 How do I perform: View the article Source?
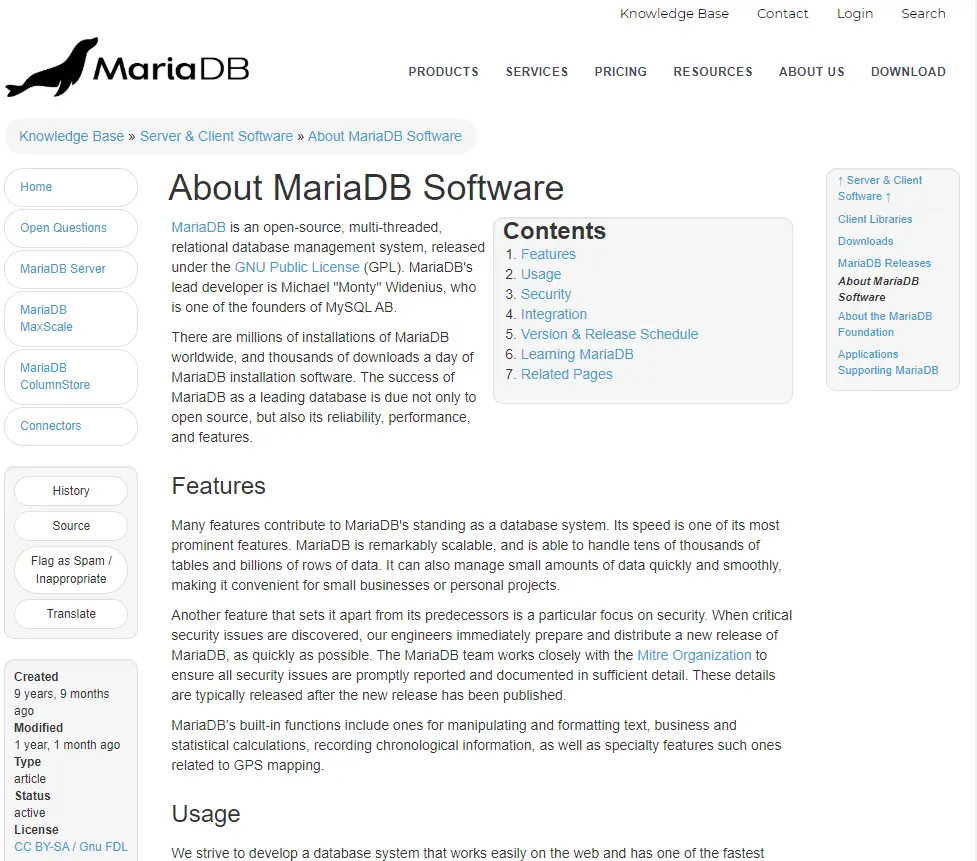coord(71,526)
